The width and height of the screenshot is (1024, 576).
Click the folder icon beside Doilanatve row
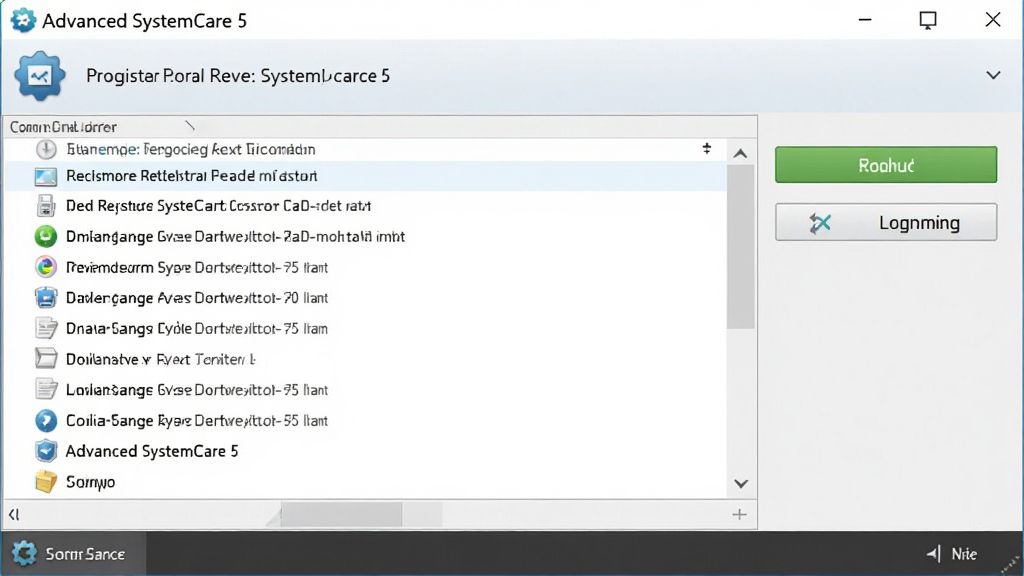click(46, 359)
